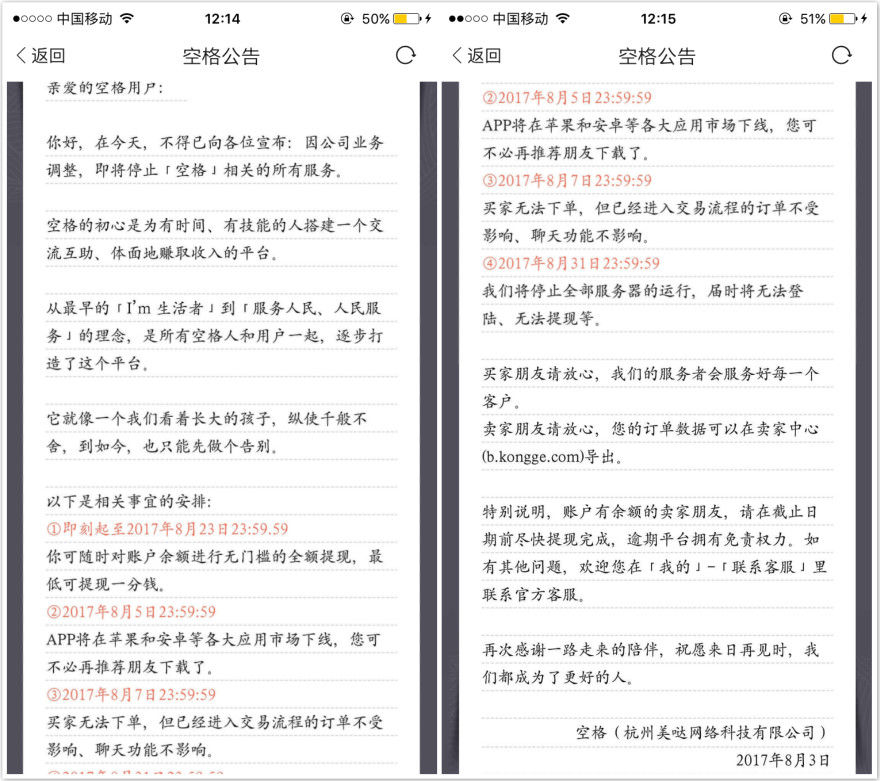The width and height of the screenshot is (880, 781).
Task: Tap the refresh icon in the left screen
Action: coord(405,56)
